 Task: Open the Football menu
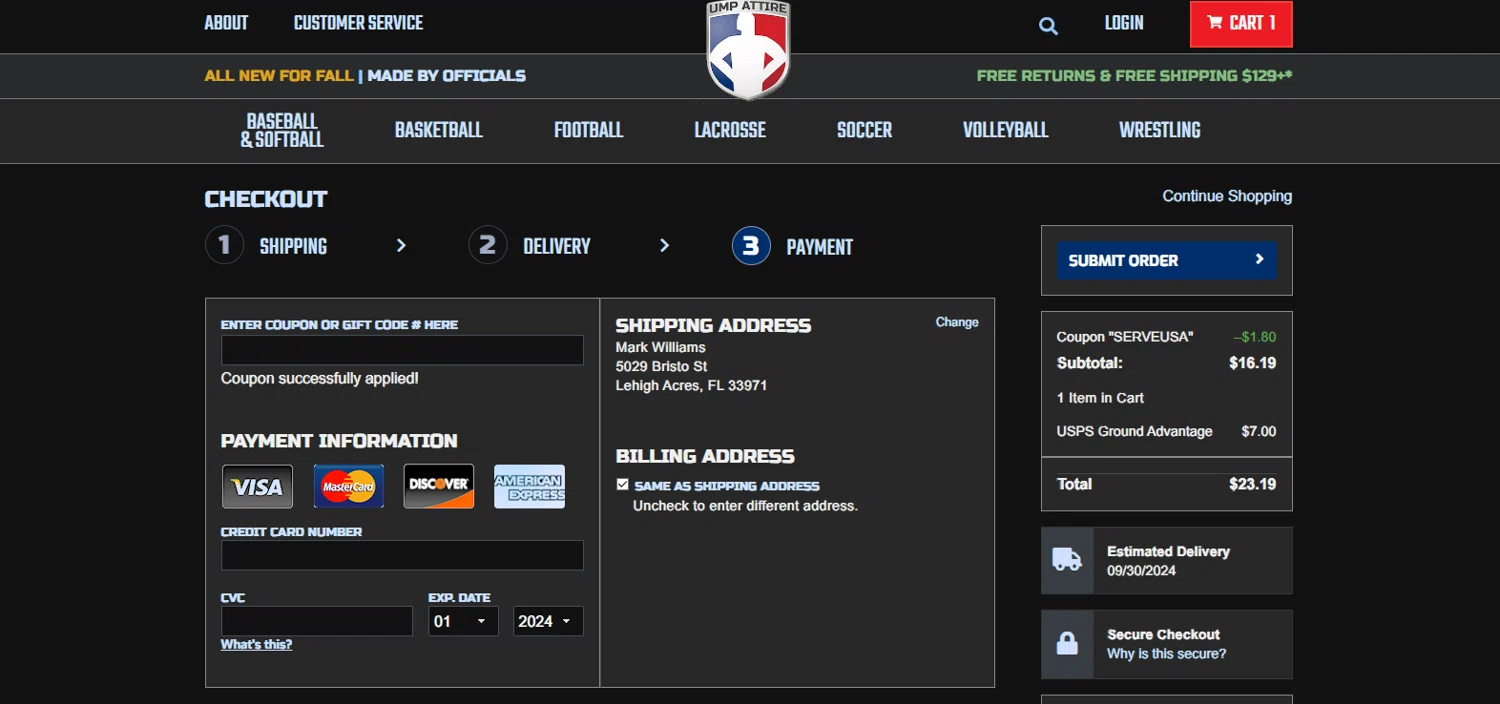coord(589,130)
